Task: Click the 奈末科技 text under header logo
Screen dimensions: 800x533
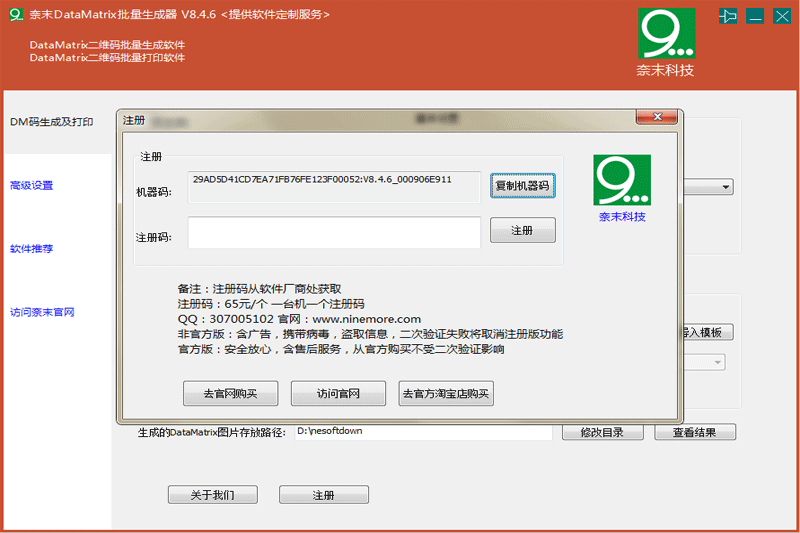Action: pos(665,70)
